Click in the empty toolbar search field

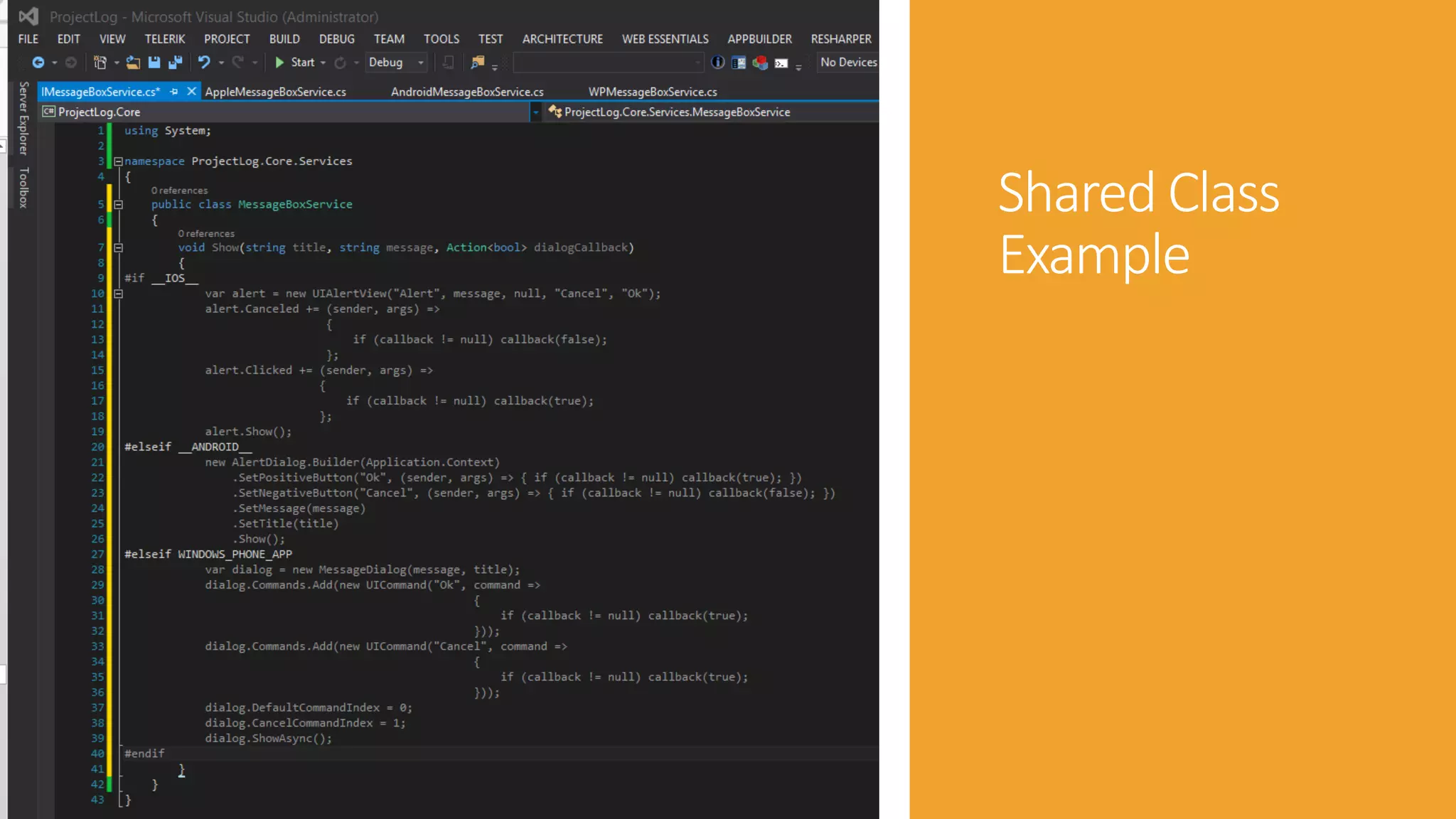coord(603,63)
